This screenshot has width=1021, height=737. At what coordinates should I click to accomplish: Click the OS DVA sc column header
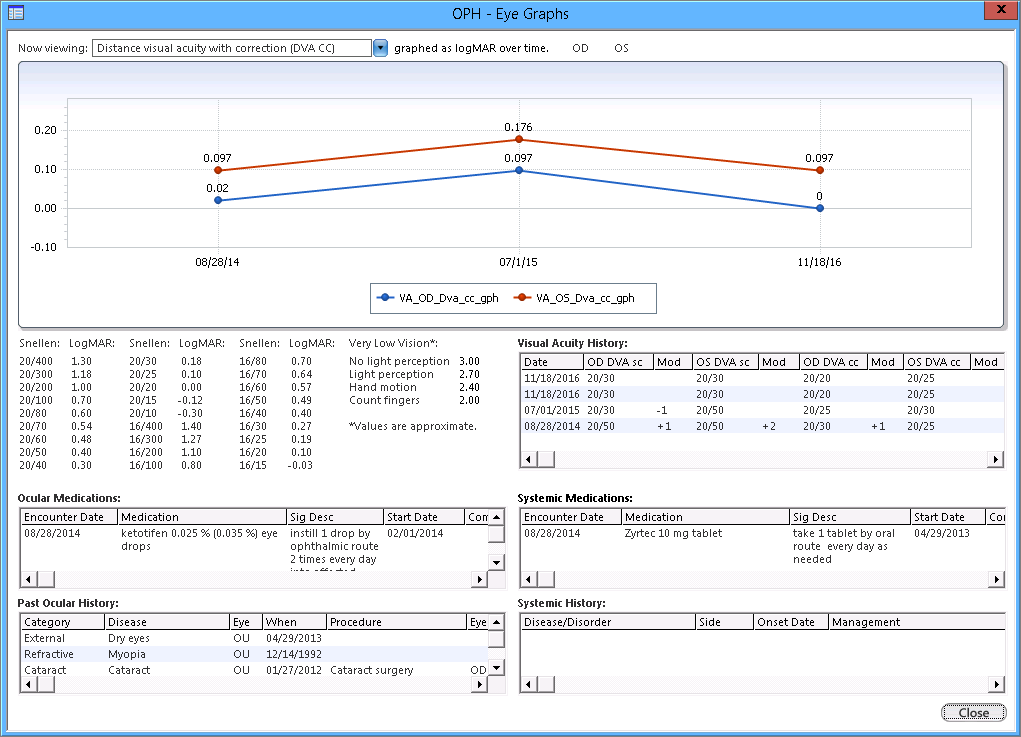tap(726, 362)
